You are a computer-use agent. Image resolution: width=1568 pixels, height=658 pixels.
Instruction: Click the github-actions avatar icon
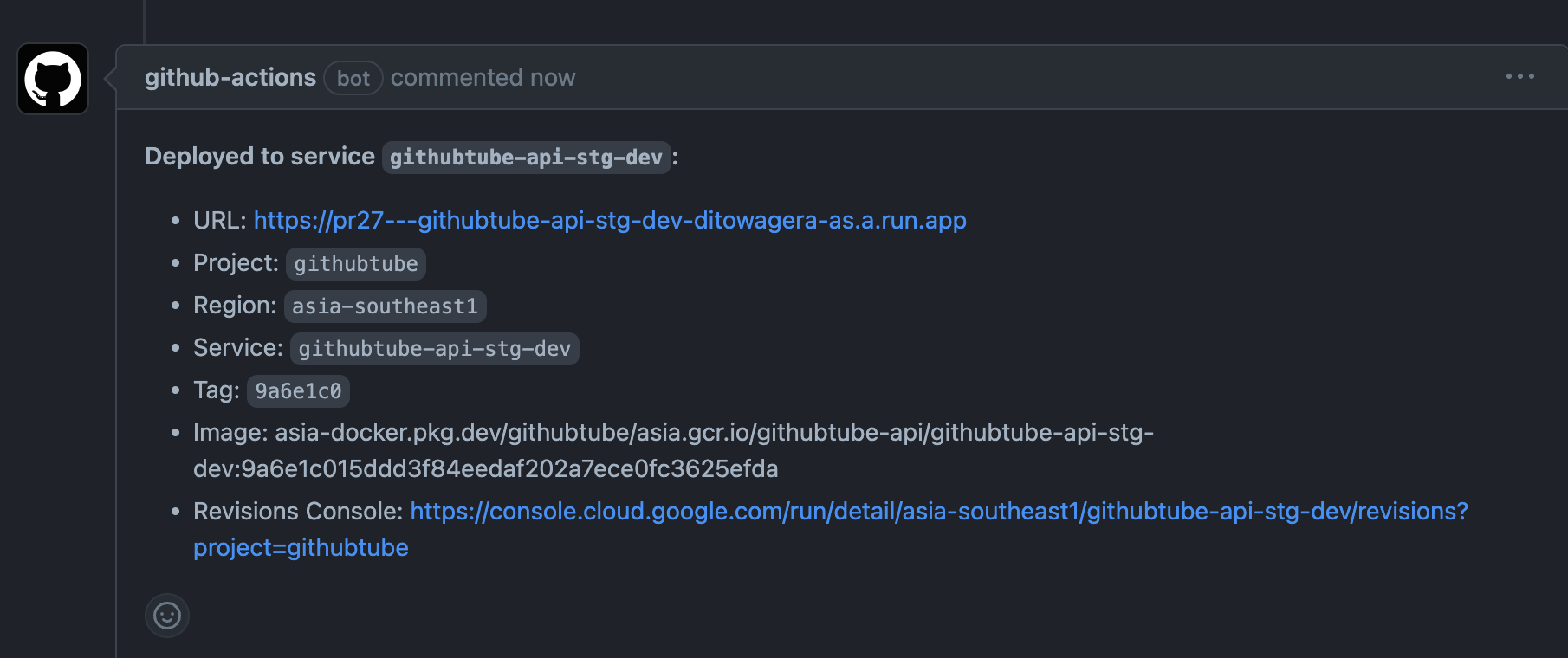(53, 79)
